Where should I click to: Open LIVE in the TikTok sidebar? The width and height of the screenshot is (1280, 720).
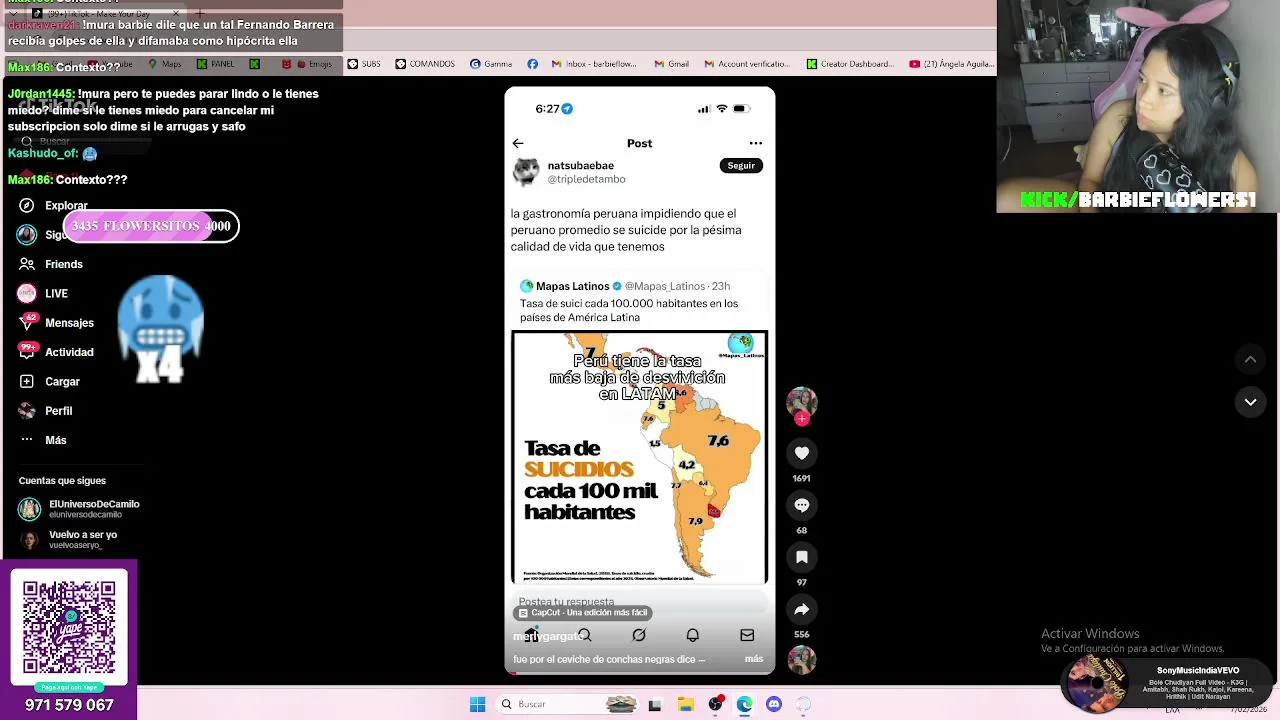pos(56,294)
